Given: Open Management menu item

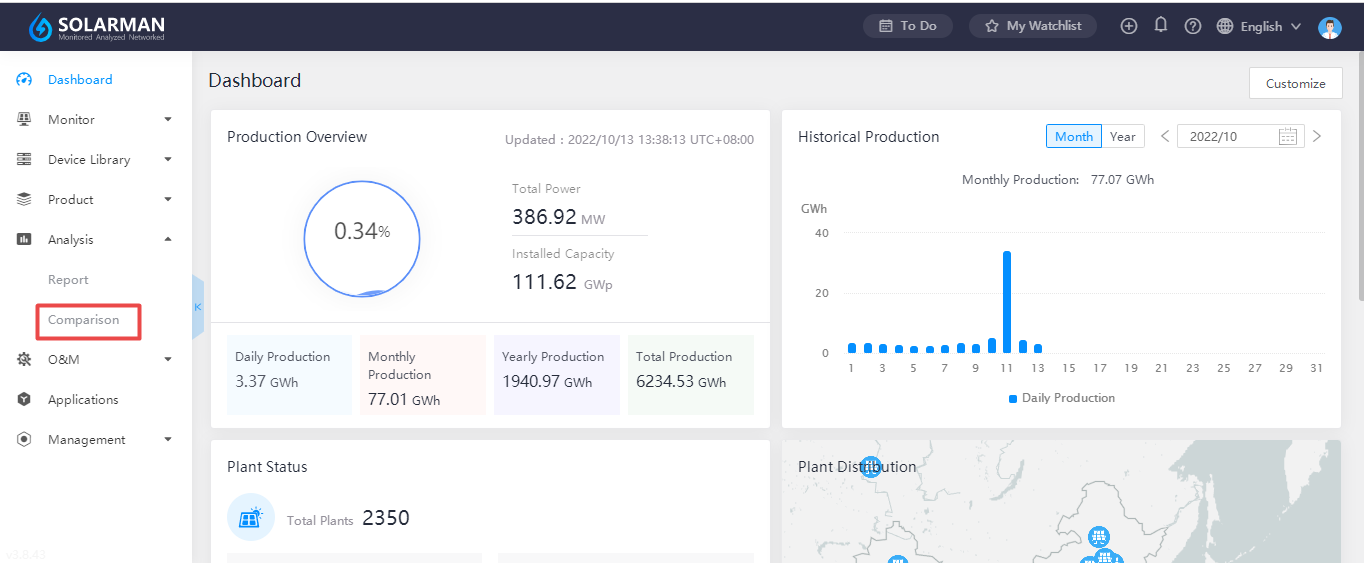Looking at the screenshot, I should [x=87, y=439].
